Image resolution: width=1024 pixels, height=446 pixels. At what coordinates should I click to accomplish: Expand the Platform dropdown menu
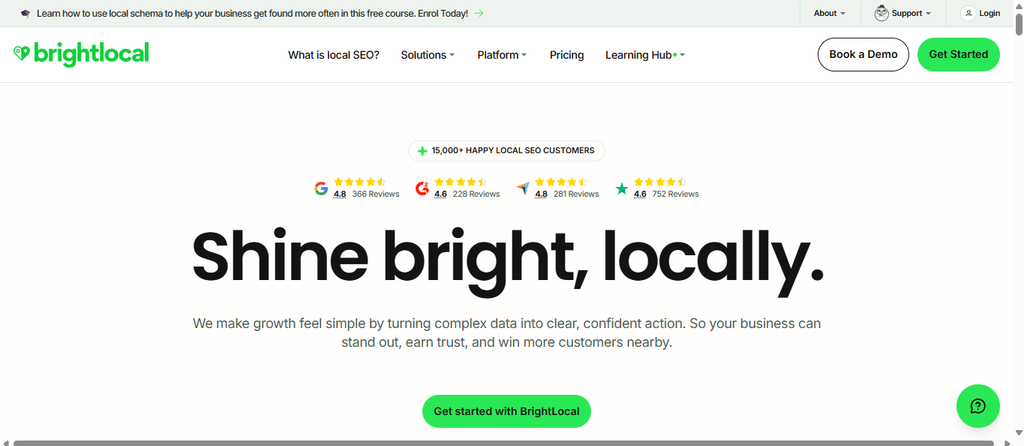[502, 55]
